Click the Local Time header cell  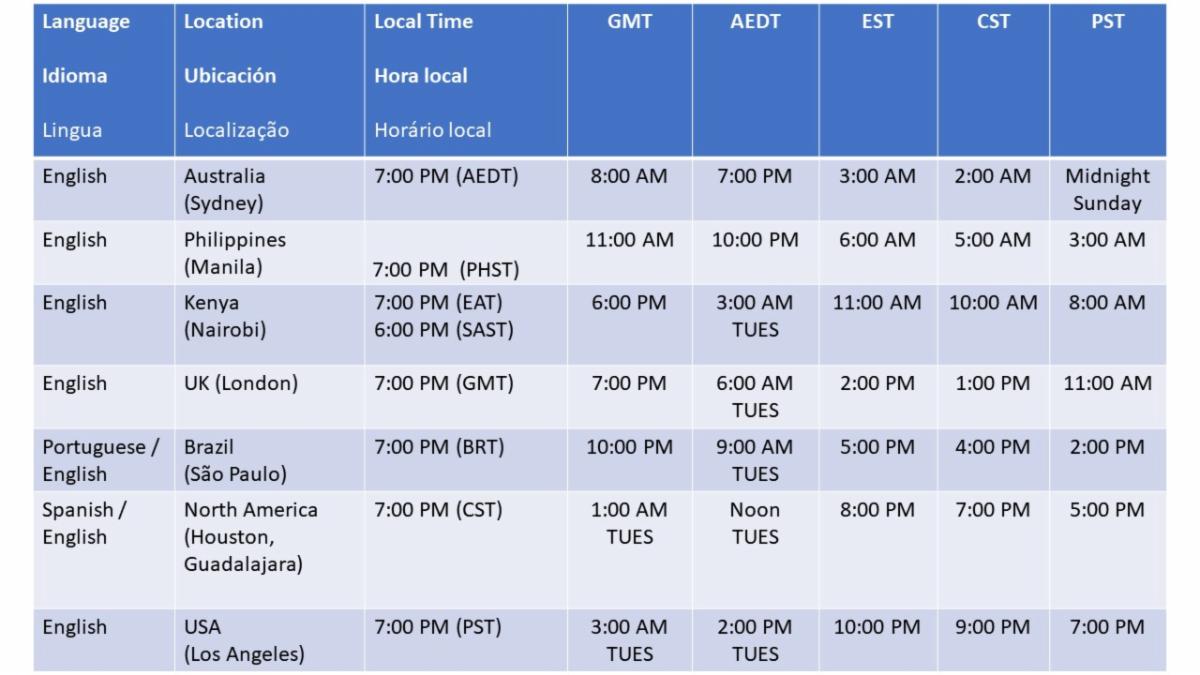point(423,22)
